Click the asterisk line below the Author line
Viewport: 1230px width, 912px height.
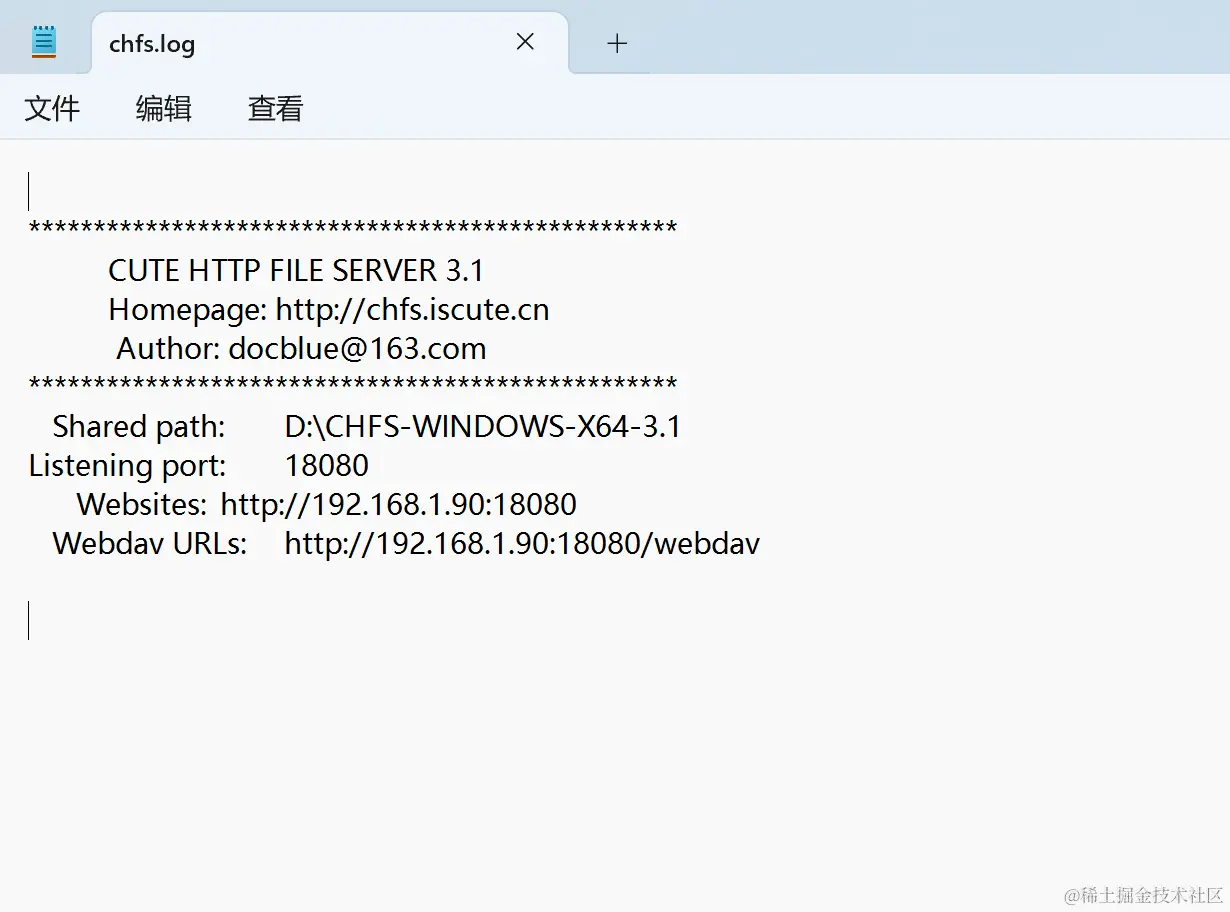[x=353, y=385]
